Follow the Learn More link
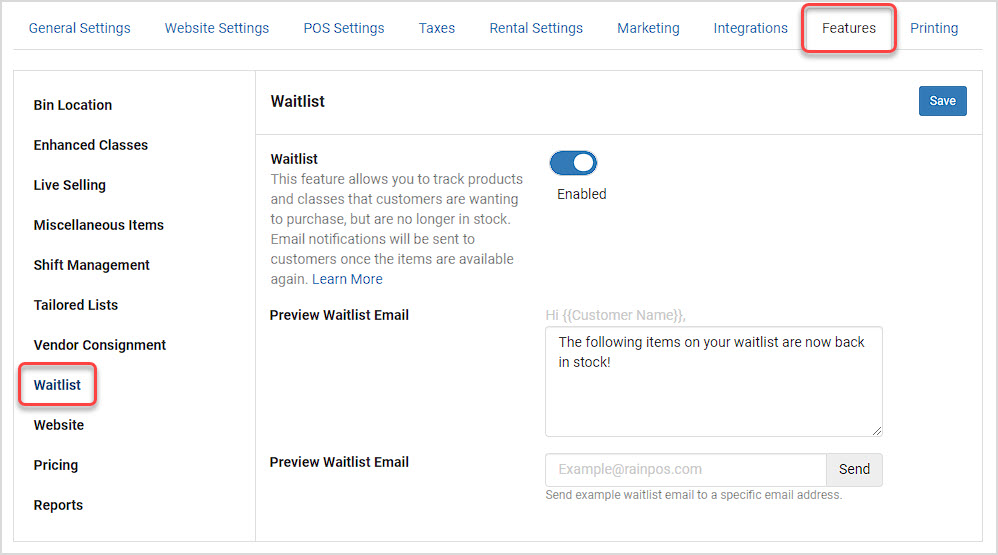998x555 pixels. [x=347, y=279]
